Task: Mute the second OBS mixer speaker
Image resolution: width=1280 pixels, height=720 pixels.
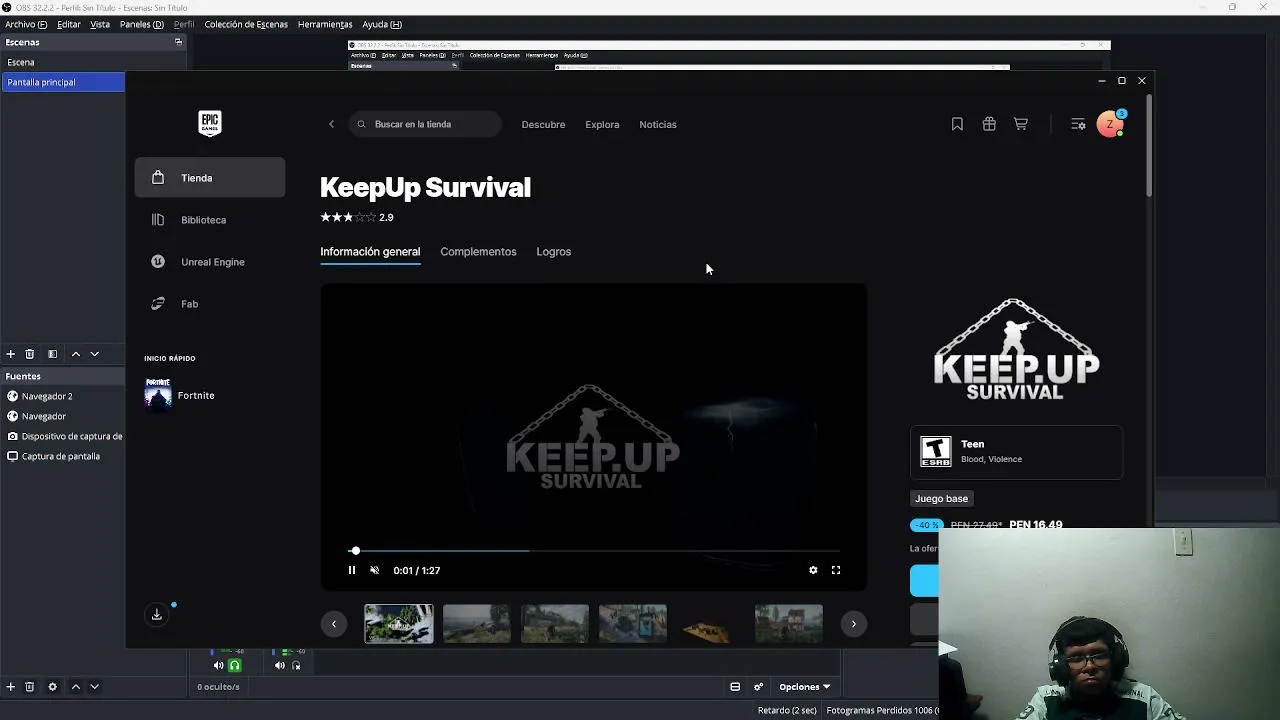Action: coord(280,666)
